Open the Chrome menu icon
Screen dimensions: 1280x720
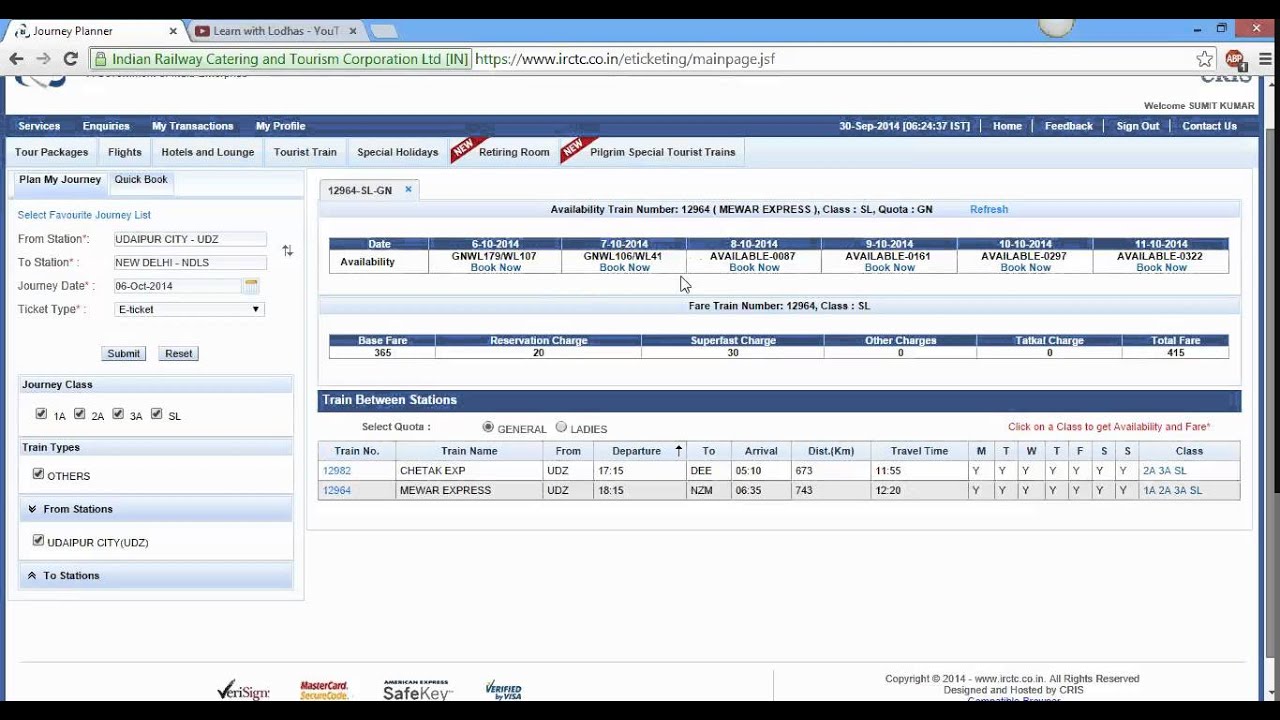pyautogui.click(x=1264, y=59)
